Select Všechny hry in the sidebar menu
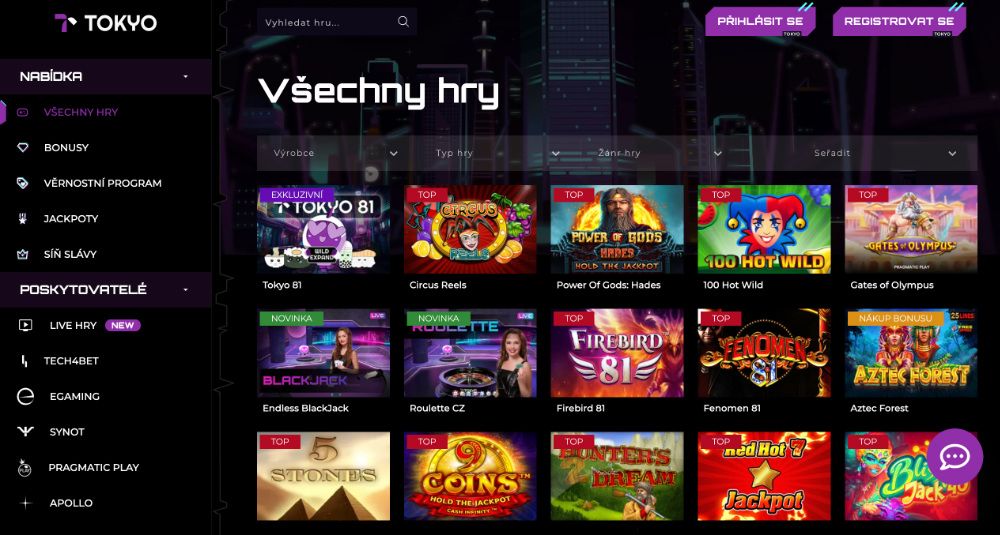Screen dimensions: 1000x535 80,112
